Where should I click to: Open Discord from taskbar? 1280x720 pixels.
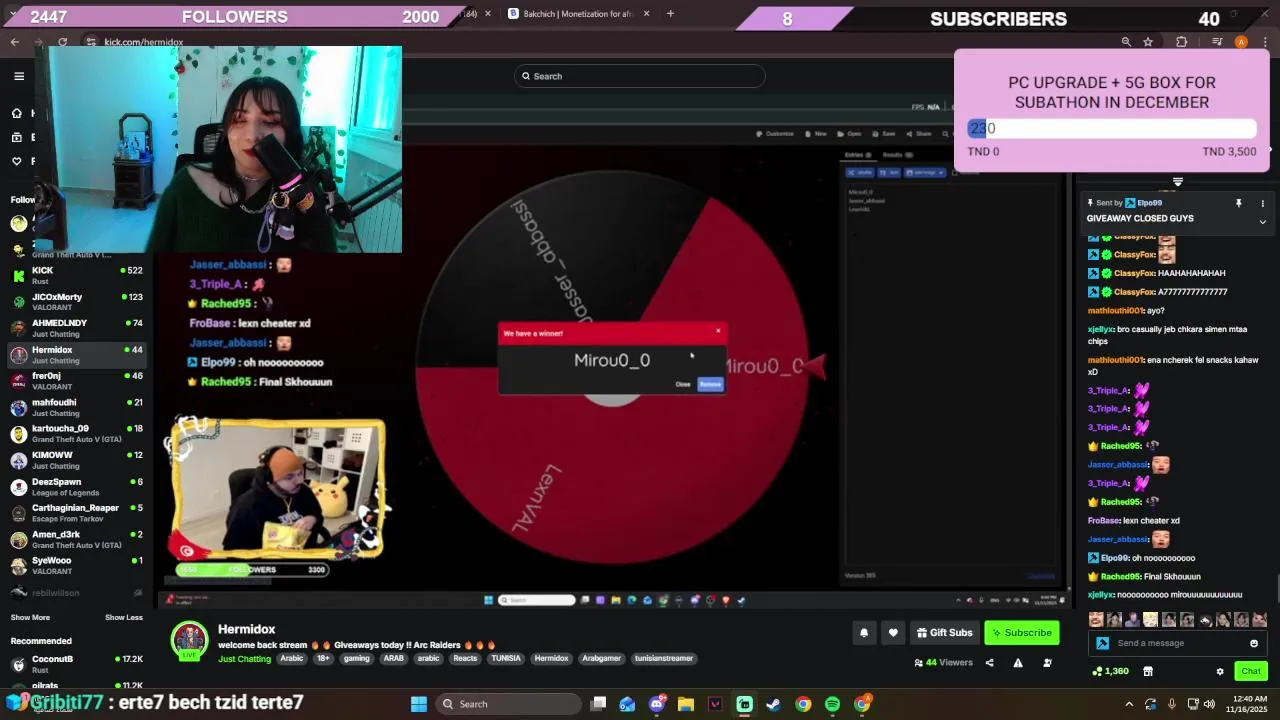pyautogui.click(x=657, y=704)
